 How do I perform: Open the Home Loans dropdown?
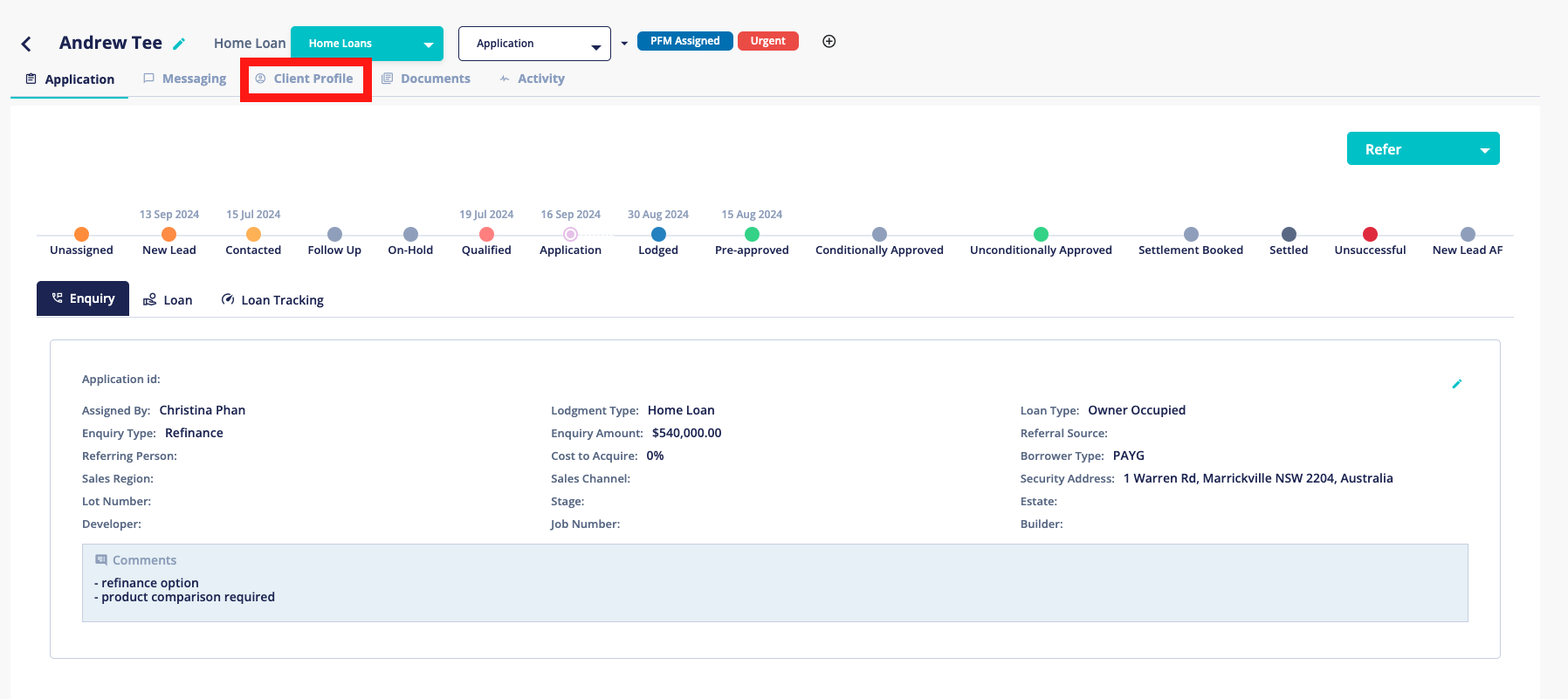click(x=367, y=44)
